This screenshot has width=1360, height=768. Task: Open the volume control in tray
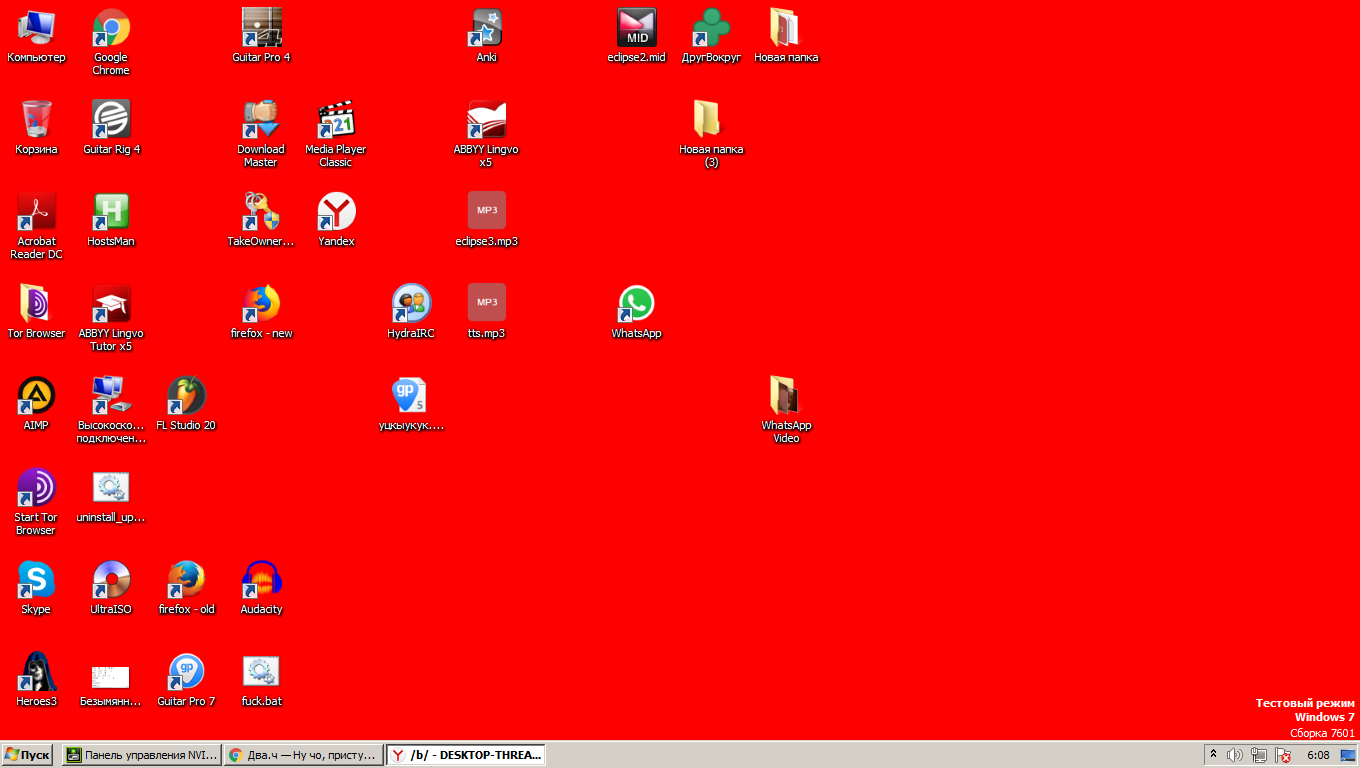coord(1236,755)
